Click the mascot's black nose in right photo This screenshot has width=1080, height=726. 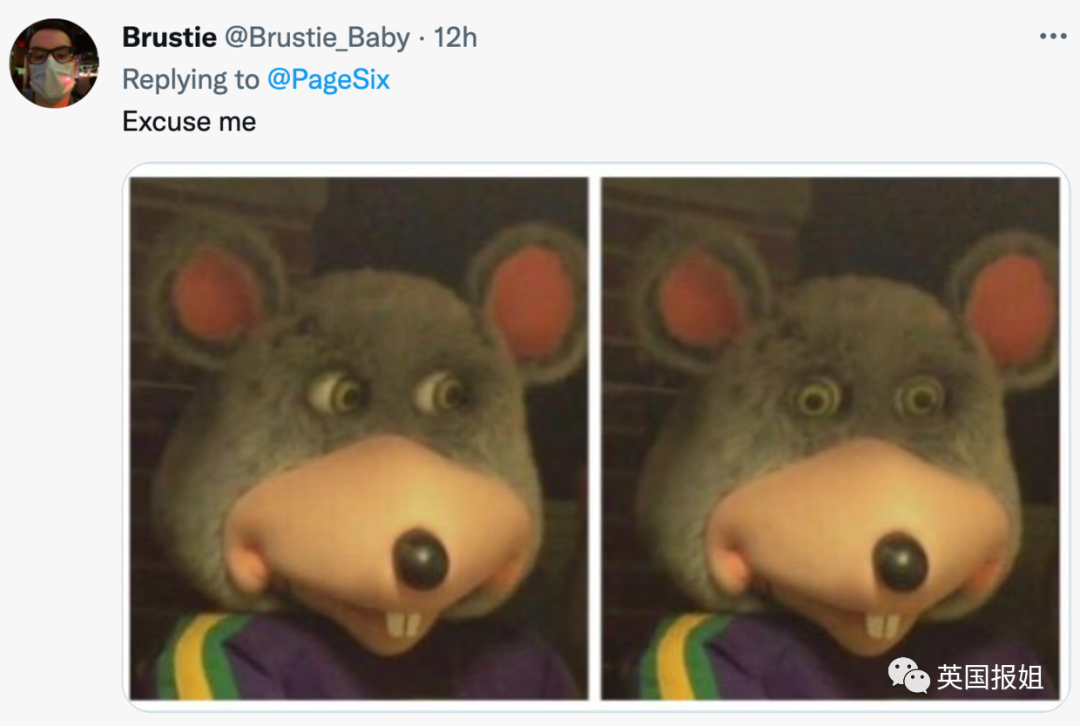[899, 561]
